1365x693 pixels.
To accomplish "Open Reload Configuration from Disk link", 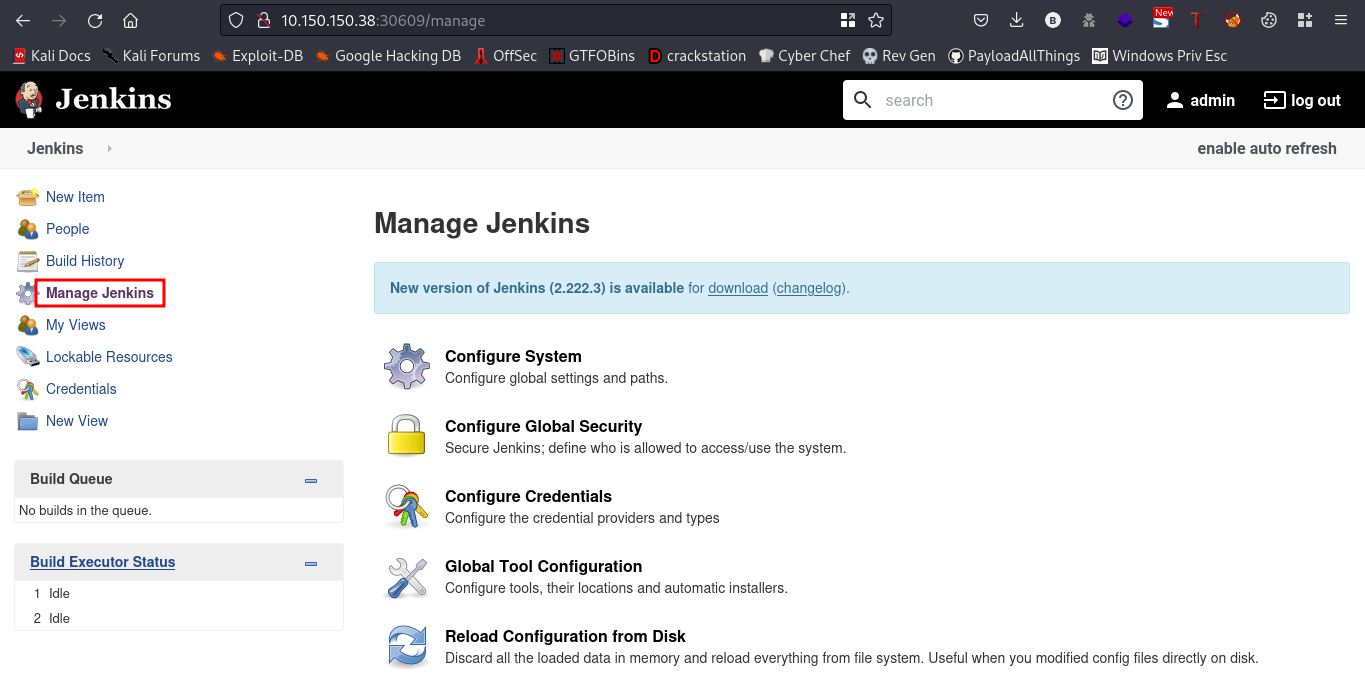I will (x=565, y=636).
